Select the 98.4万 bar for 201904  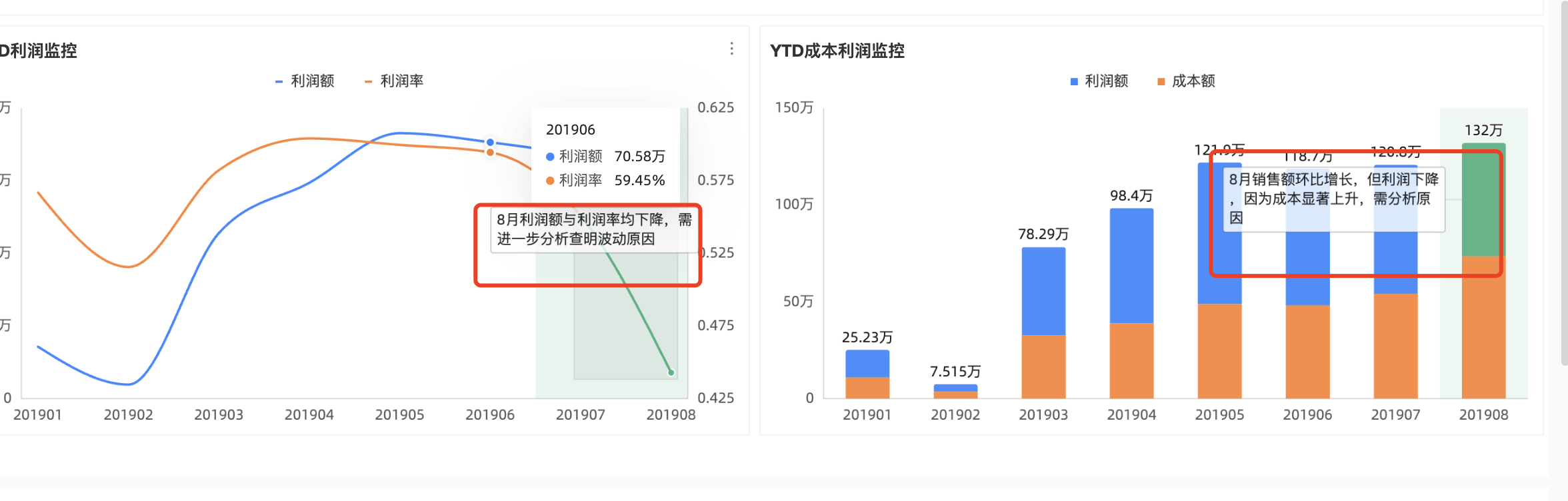(x=1131, y=303)
